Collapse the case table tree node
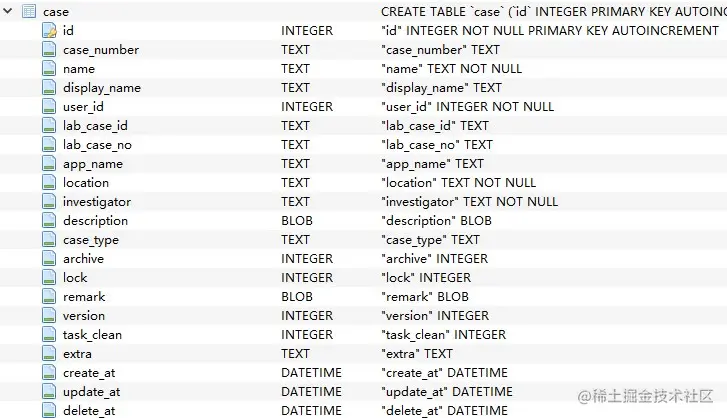 9,11
